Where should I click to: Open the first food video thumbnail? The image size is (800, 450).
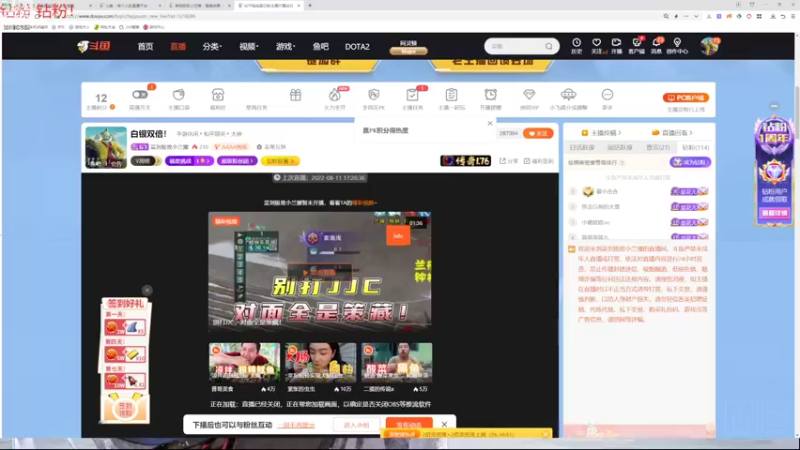(x=244, y=363)
